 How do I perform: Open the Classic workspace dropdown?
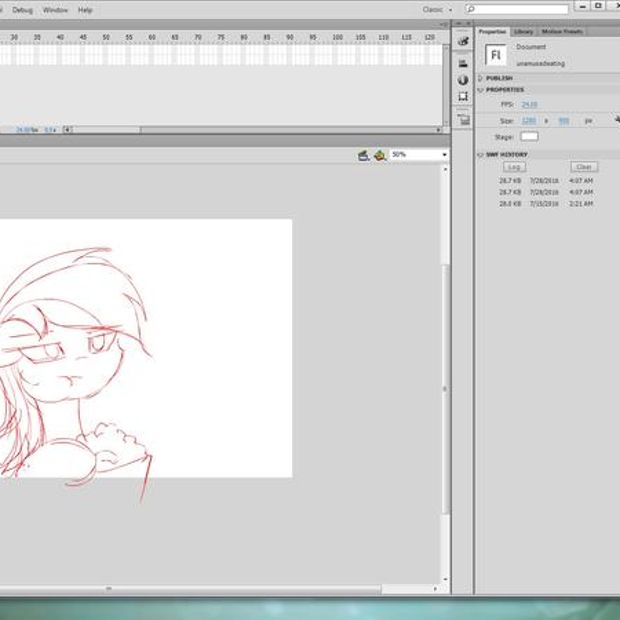tap(436, 9)
